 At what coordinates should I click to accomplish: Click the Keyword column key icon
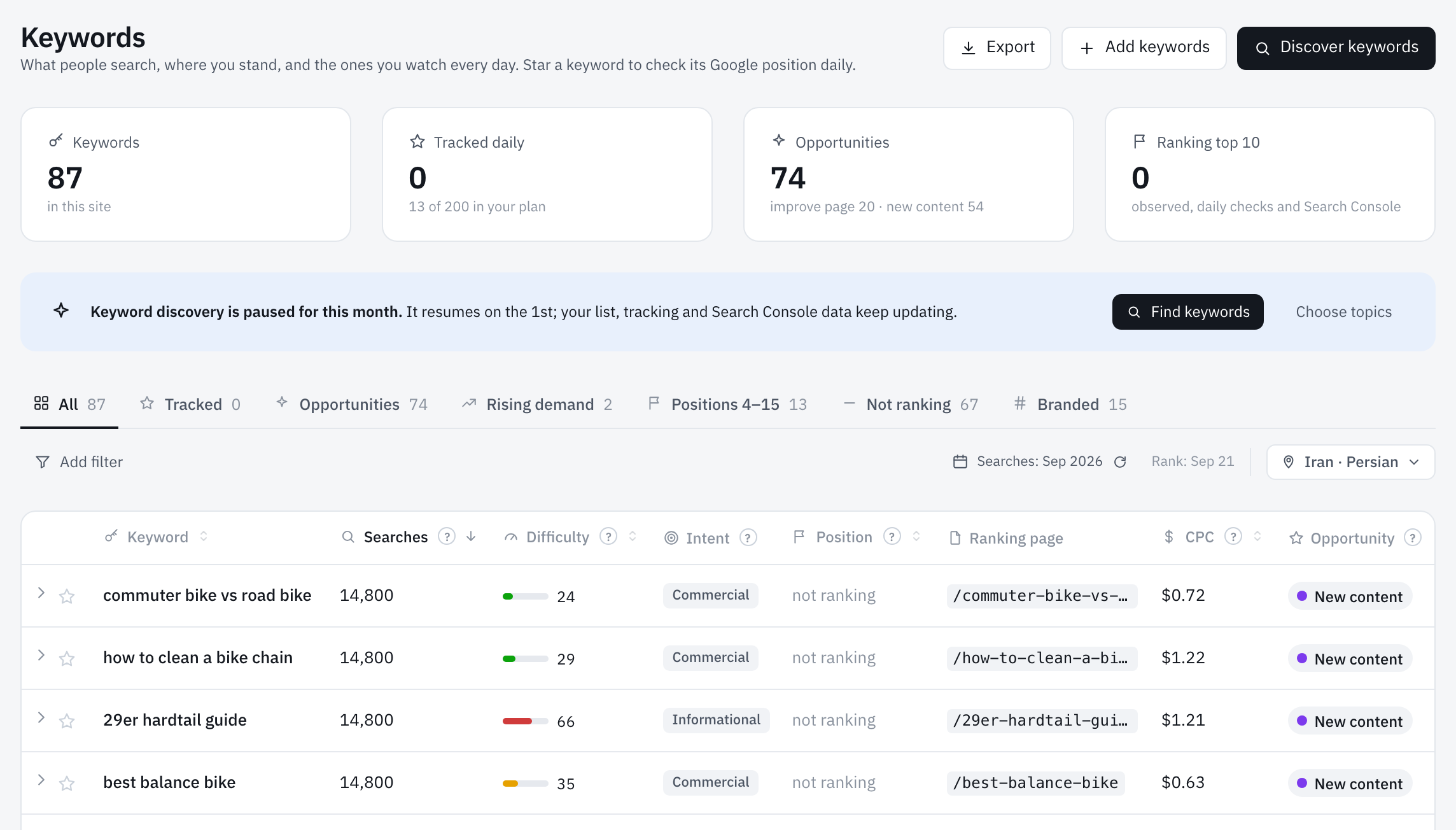coord(111,536)
